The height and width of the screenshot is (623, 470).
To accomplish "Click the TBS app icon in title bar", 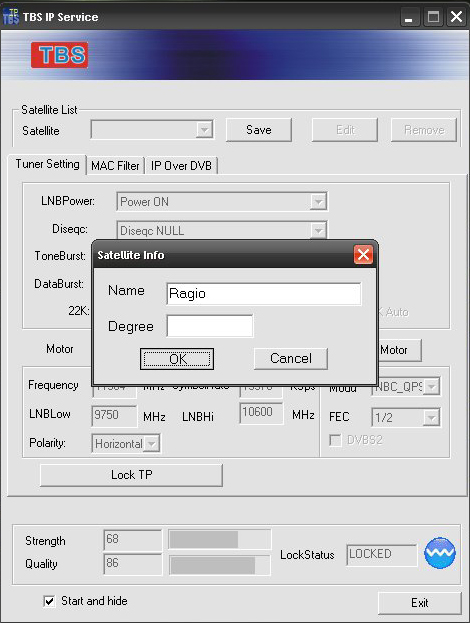I will (11, 16).
